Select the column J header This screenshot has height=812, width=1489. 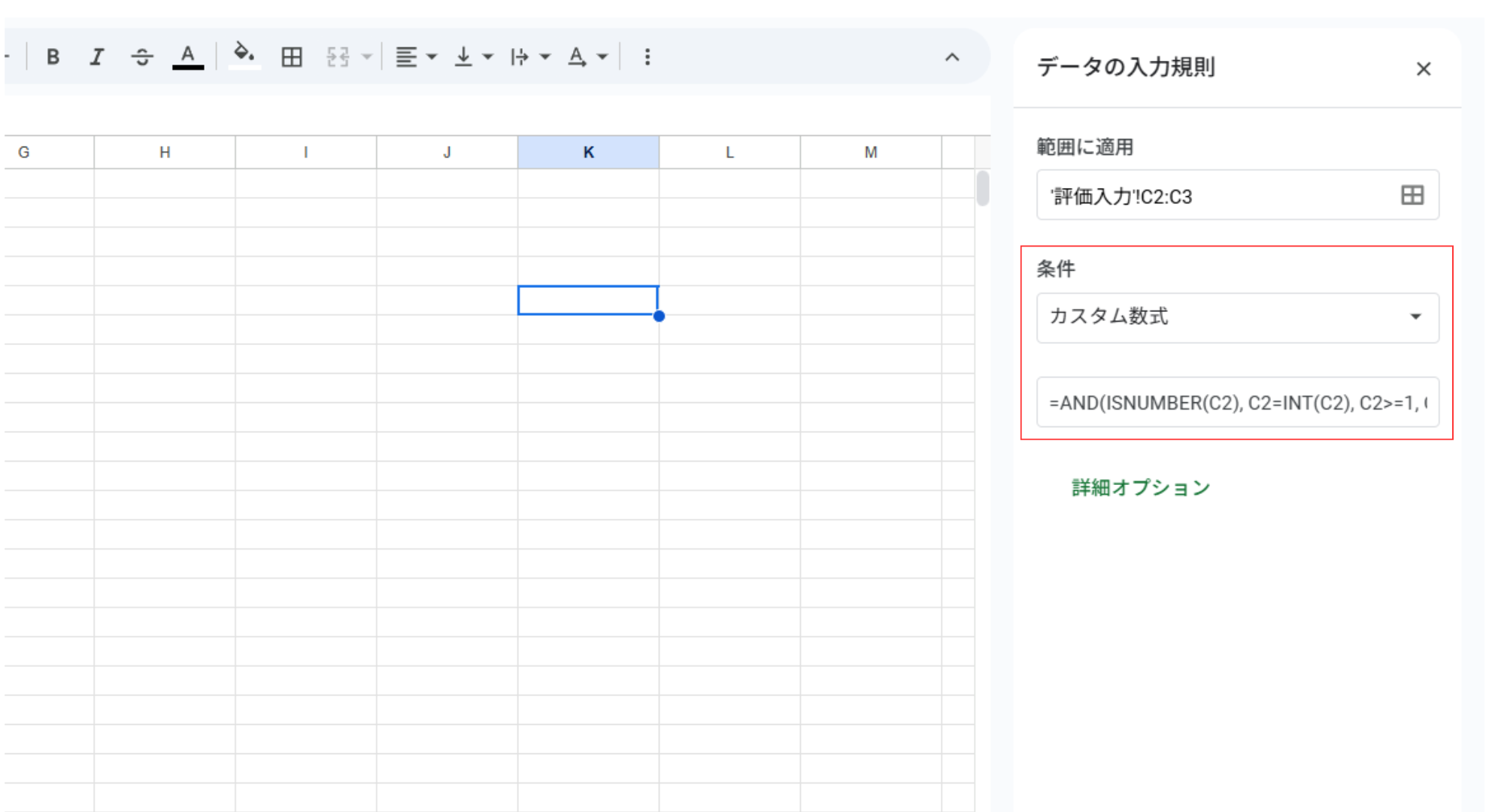pos(447,153)
